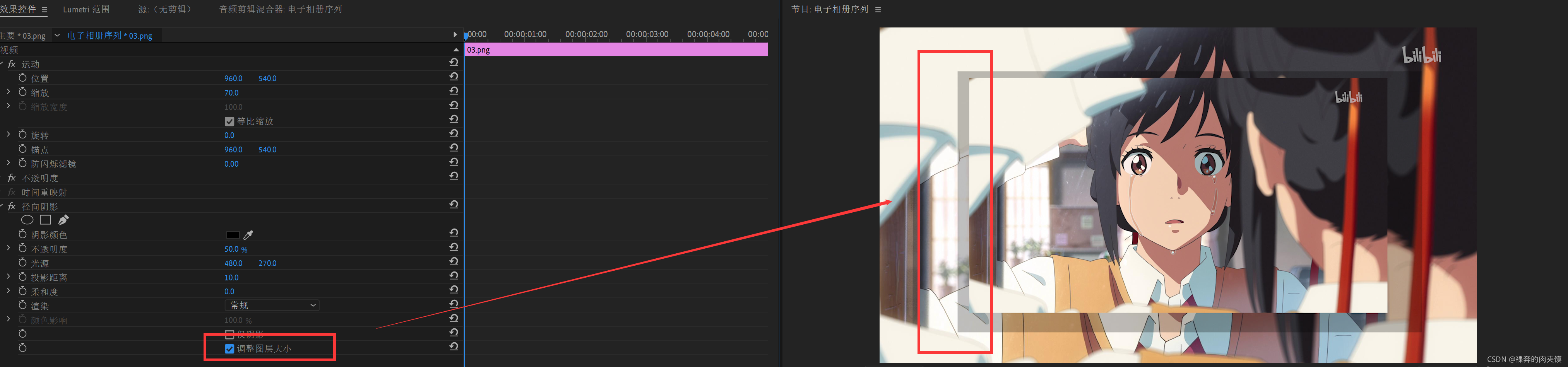Screen dimensions: 1568x367
Task: Toggle the 光源 animation stopwatch
Action: [x=22, y=262]
